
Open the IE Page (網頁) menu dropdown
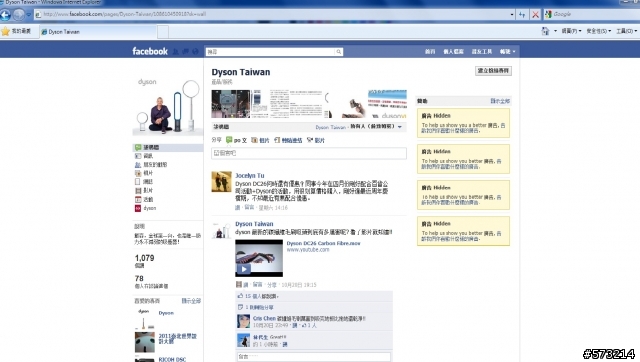click(571, 31)
